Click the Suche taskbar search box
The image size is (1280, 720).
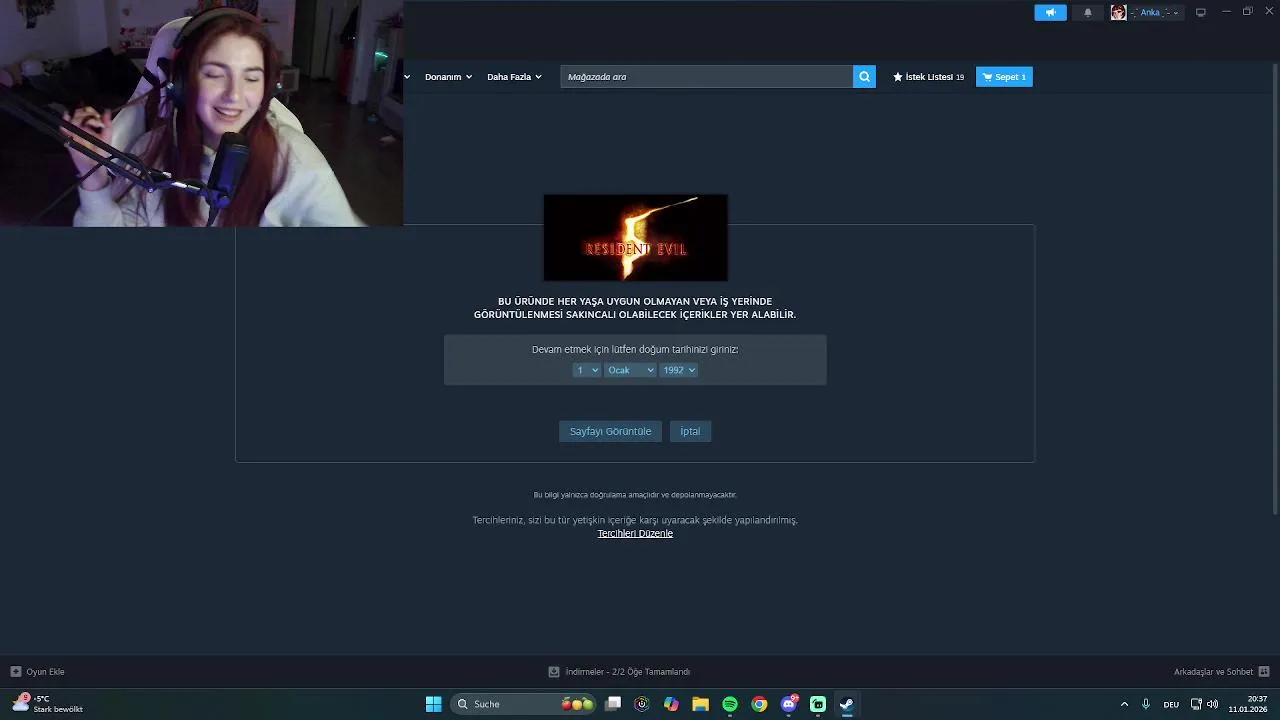point(524,704)
